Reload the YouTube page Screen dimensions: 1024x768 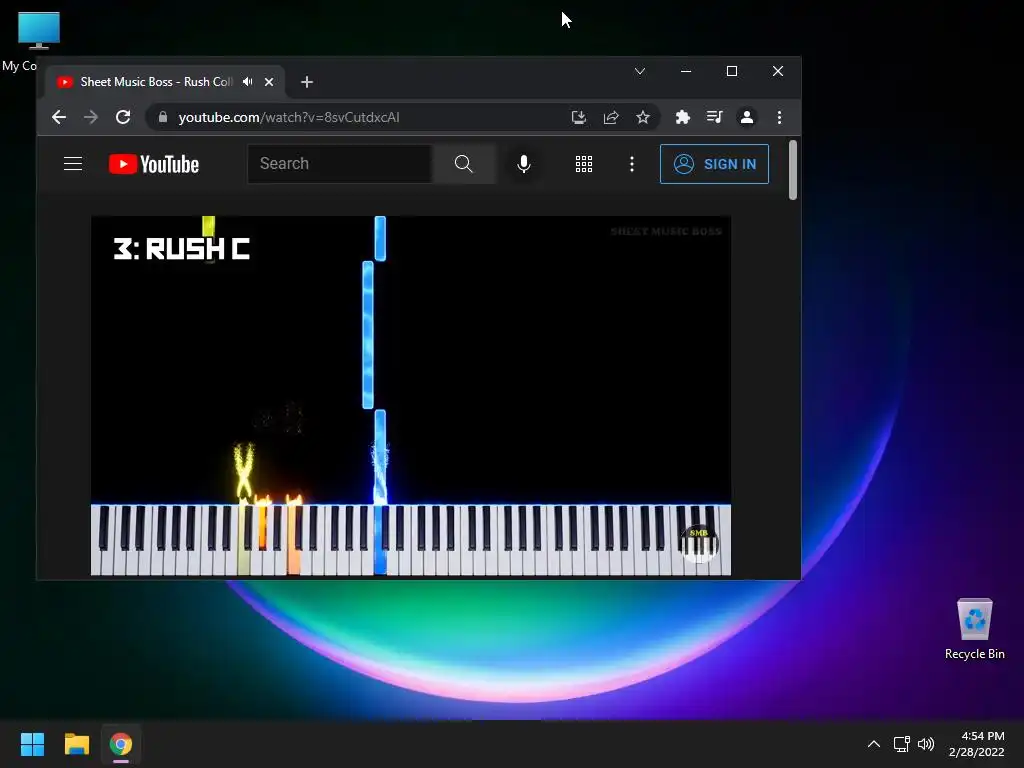(123, 117)
